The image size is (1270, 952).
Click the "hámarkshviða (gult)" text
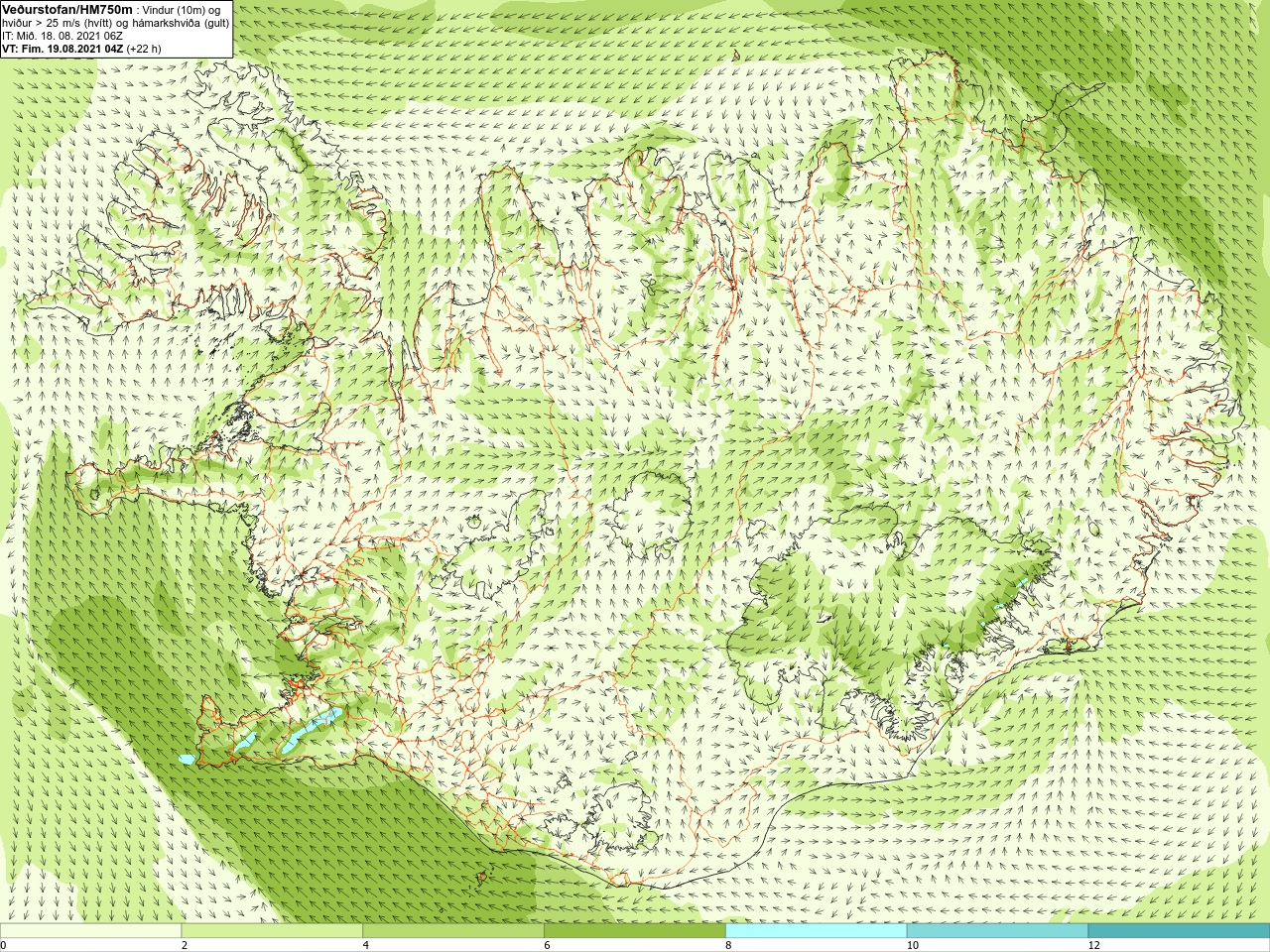180,22
